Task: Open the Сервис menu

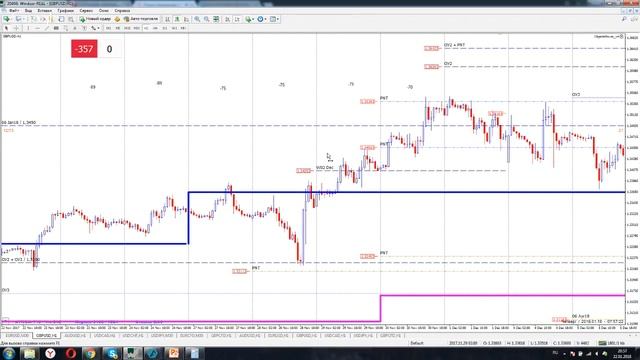Action: click(x=86, y=11)
